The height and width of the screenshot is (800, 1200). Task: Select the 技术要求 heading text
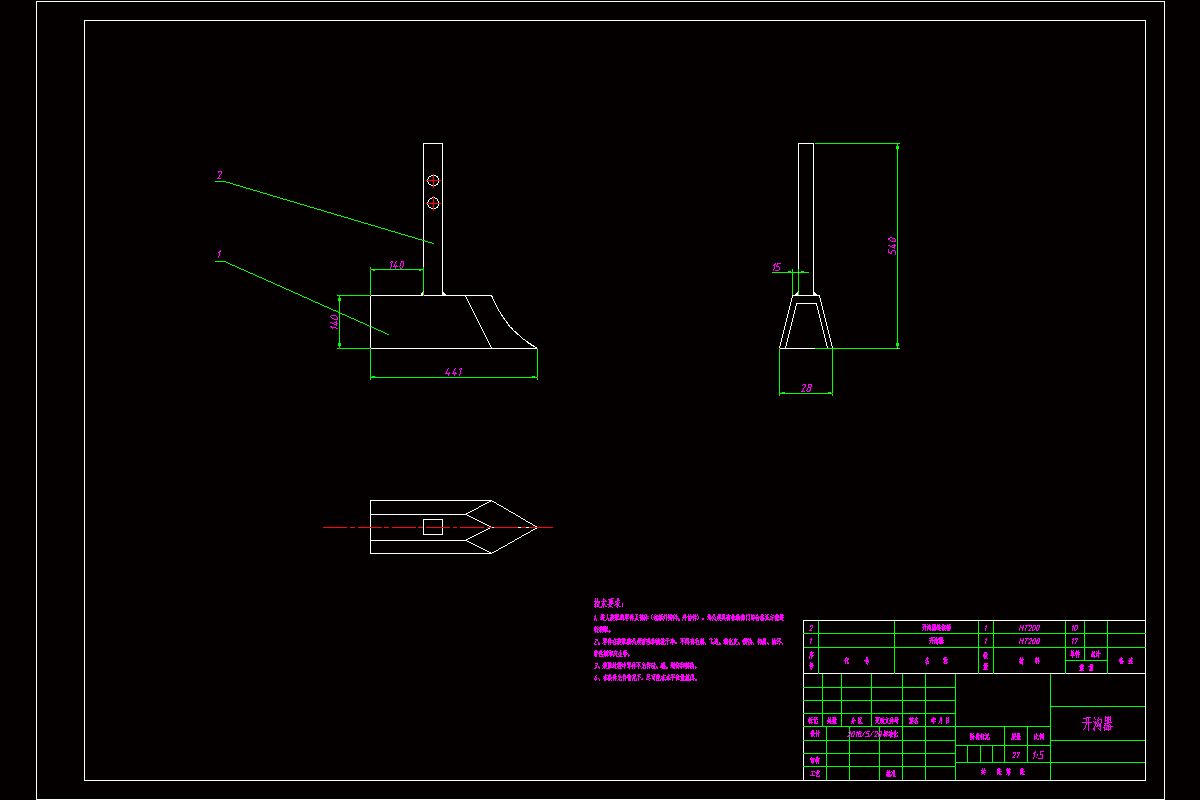point(609,604)
